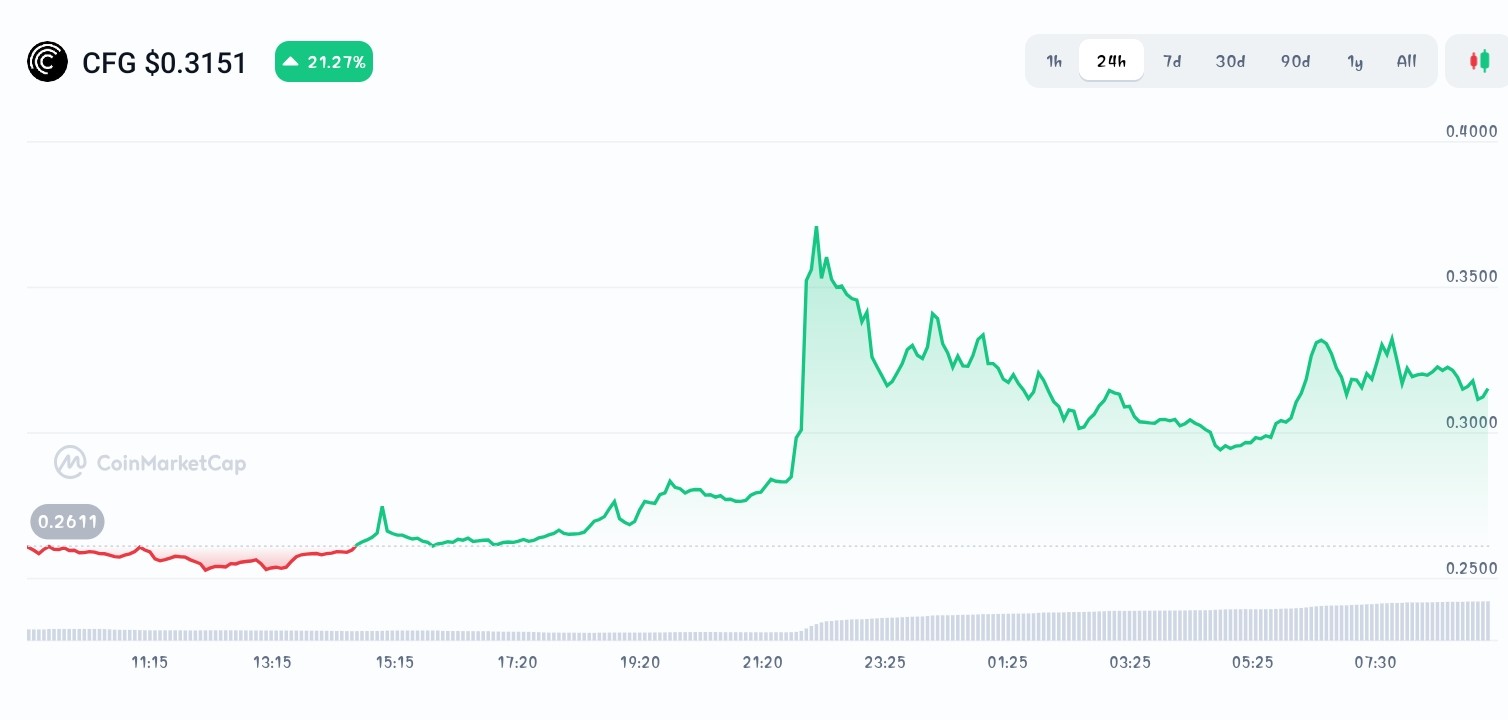Image resolution: width=1508 pixels, height=720 pixels.
Task: Click the 11:15 time axis label
Action: pos(149,662)
